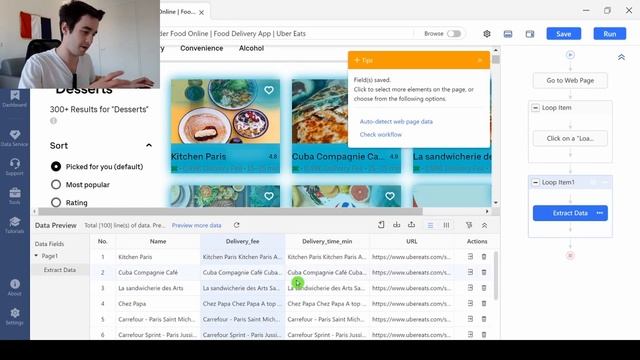
Task: Click the horizontal scrollbar under the web page
Action: (231, 211)
